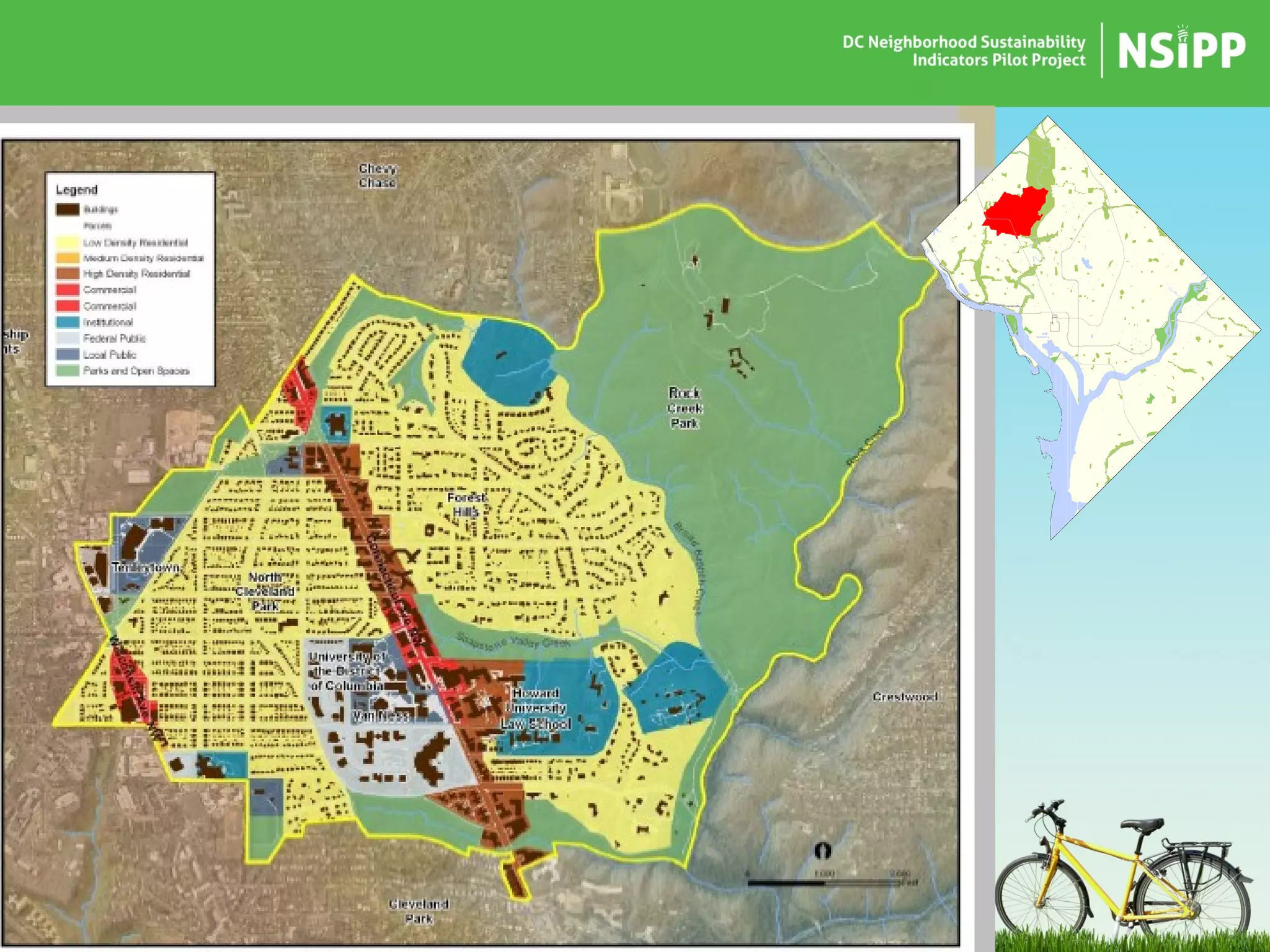Click Howard University Law School label
Viewport: 1270px width, 952px height.
536,708
